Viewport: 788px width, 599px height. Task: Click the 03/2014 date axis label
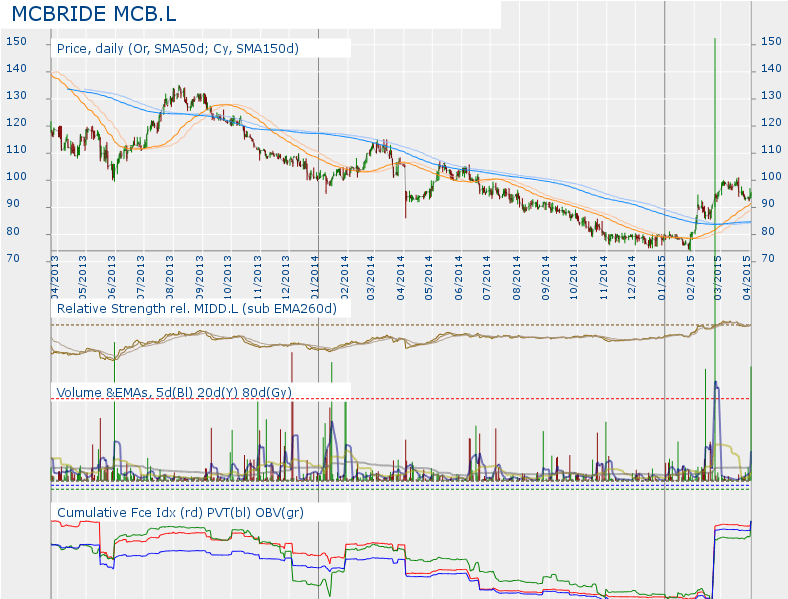pos(371,278)
